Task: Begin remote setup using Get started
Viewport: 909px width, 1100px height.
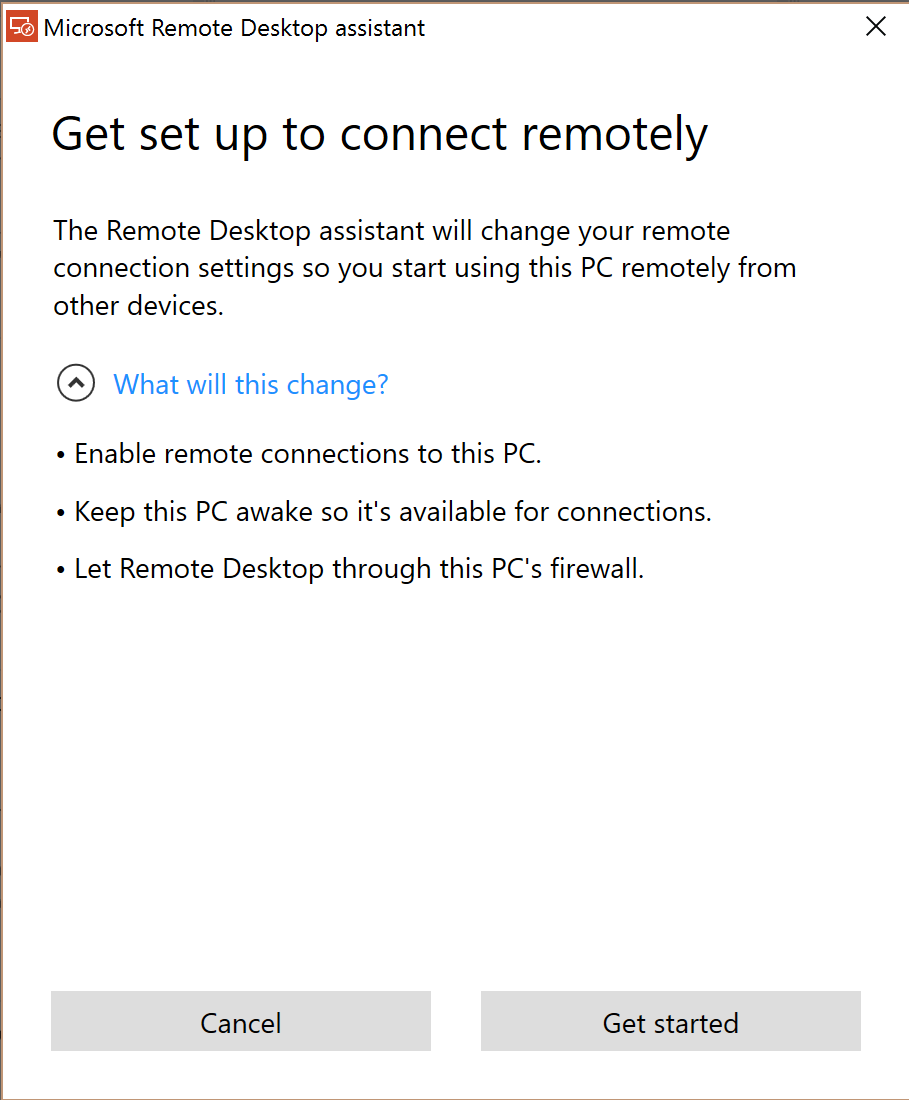Action: tap(670, 1022)
